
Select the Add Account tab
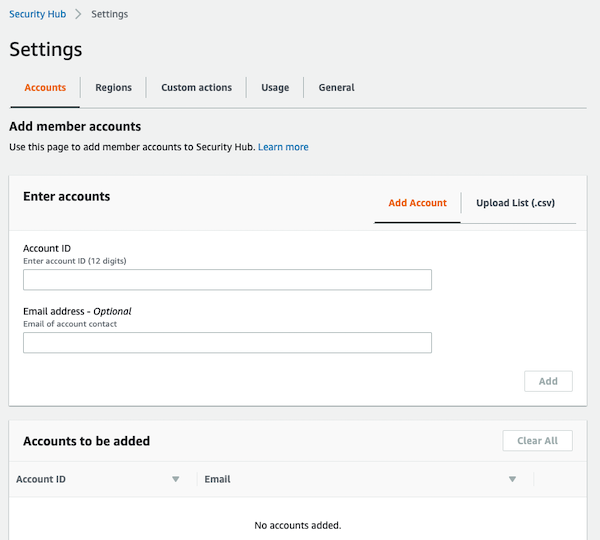[x=417, y=203]
